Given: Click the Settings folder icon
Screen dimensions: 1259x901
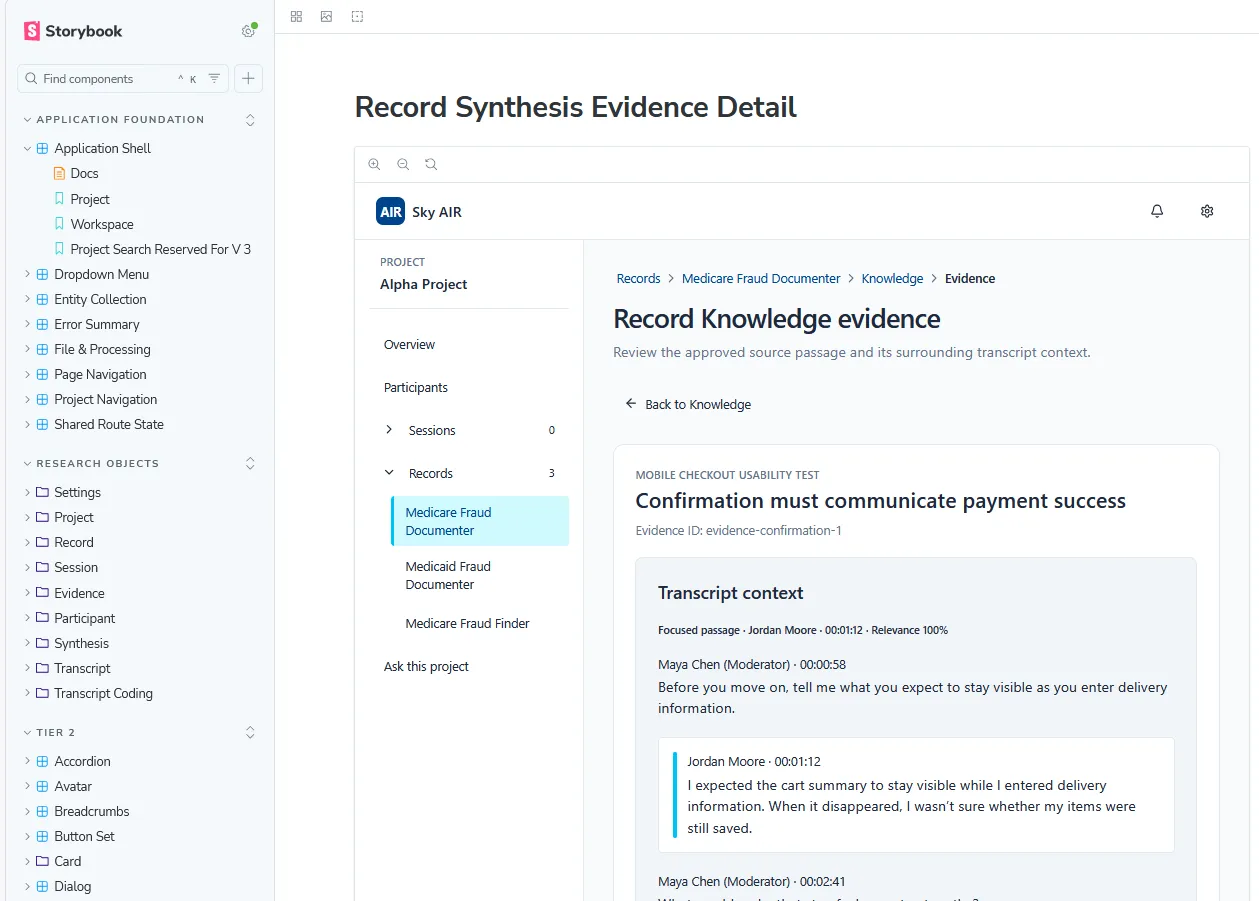Looking at the screenshot, I should (x=42, y=492).
